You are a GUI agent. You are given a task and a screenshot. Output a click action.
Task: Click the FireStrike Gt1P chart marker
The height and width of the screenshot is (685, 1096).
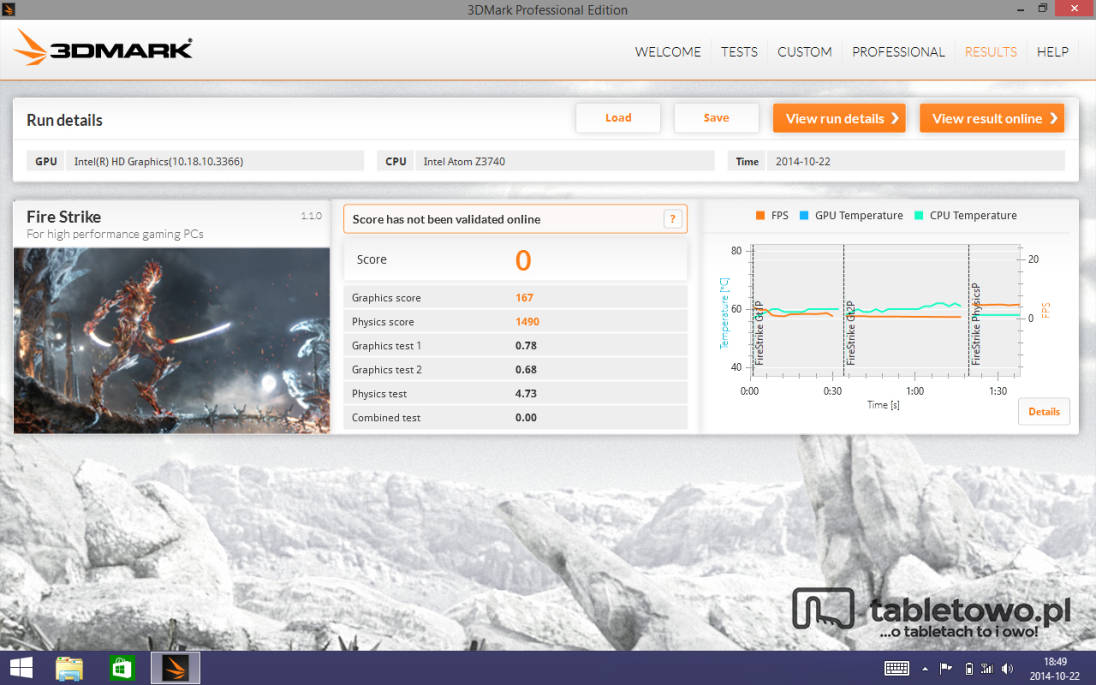[758, 333]
